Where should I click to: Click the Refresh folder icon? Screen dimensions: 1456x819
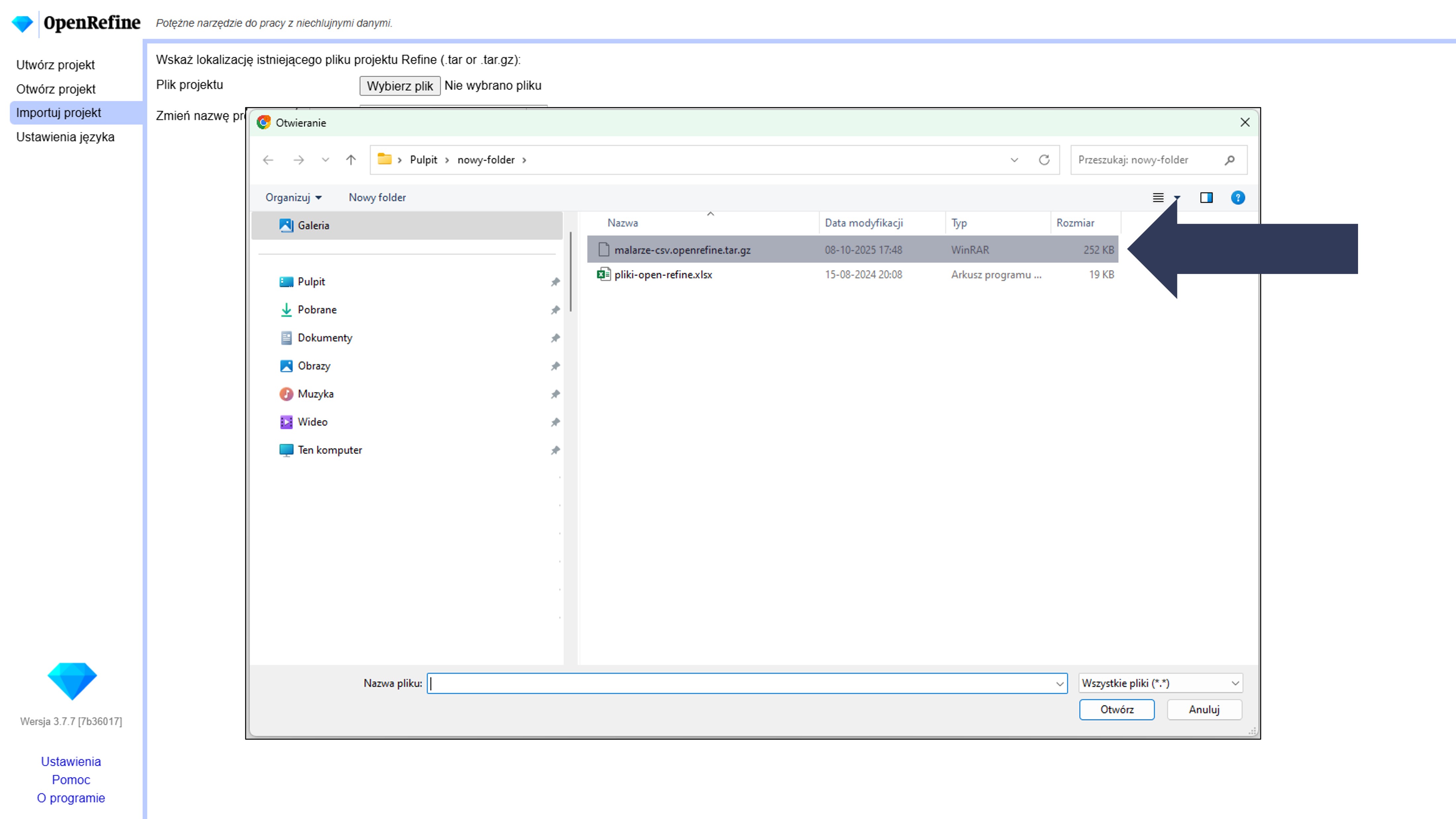(x=1044, y=160)
